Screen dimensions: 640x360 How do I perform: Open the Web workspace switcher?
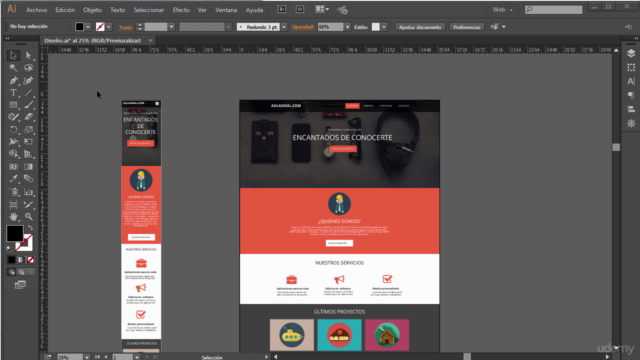(502, 9)
